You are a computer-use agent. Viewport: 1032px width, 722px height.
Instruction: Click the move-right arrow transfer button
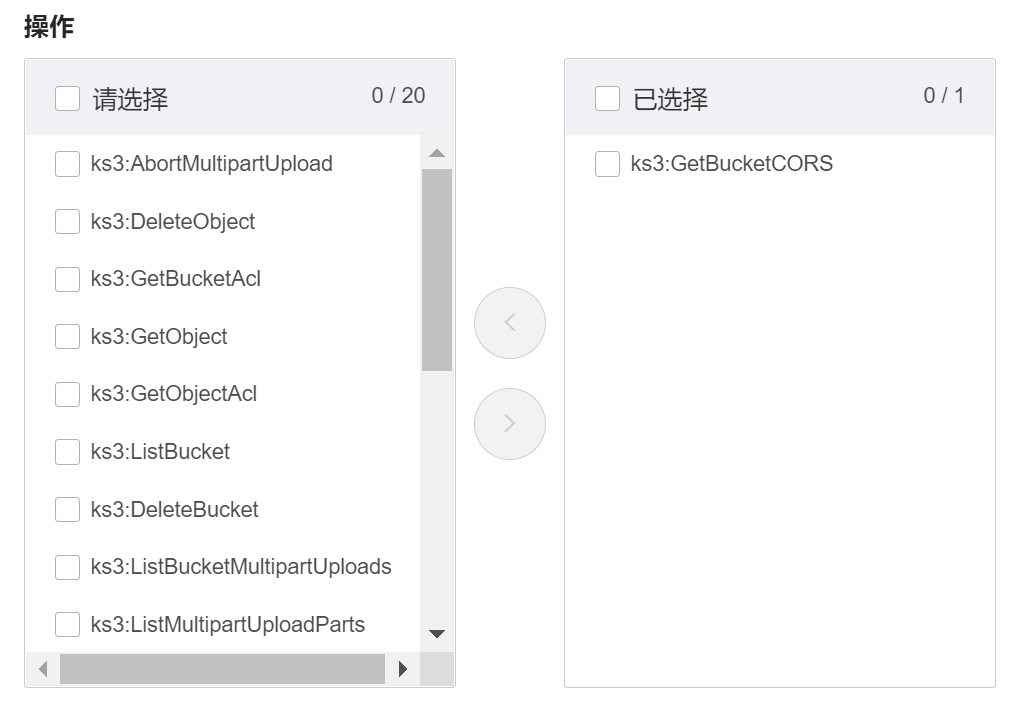[x=510, y=424]
